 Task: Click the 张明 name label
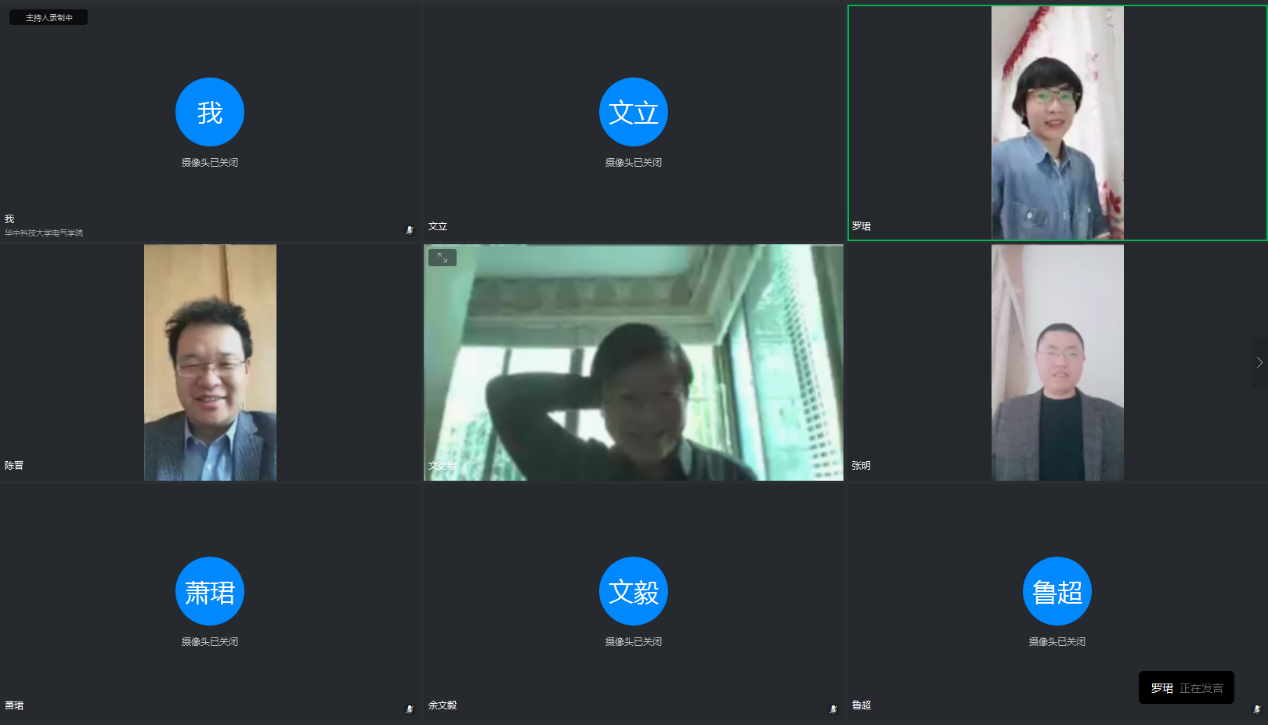pyautogui.click(x=861, y=466)
